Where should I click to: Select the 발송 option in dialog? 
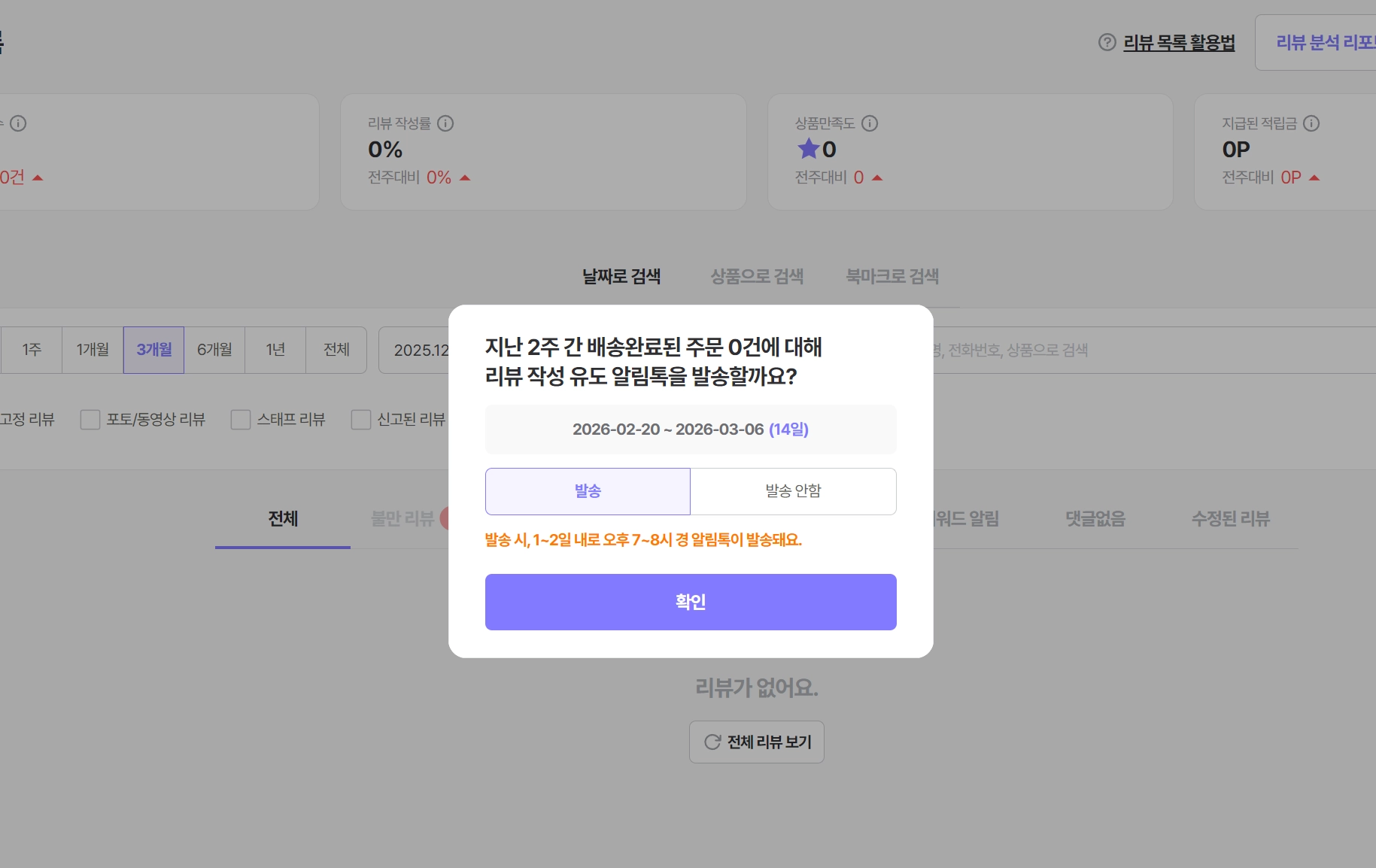click(x=588, y=491)
